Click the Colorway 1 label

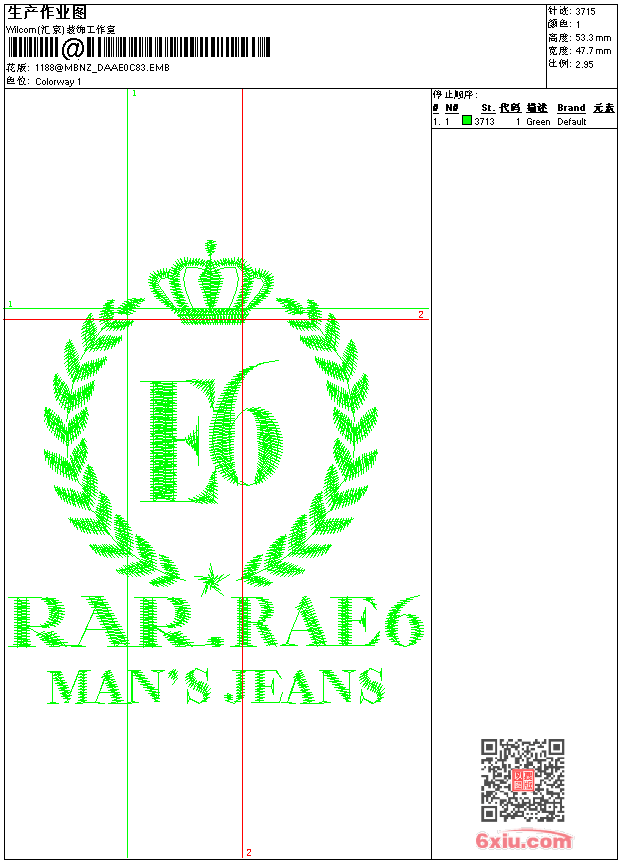[58, 82]
